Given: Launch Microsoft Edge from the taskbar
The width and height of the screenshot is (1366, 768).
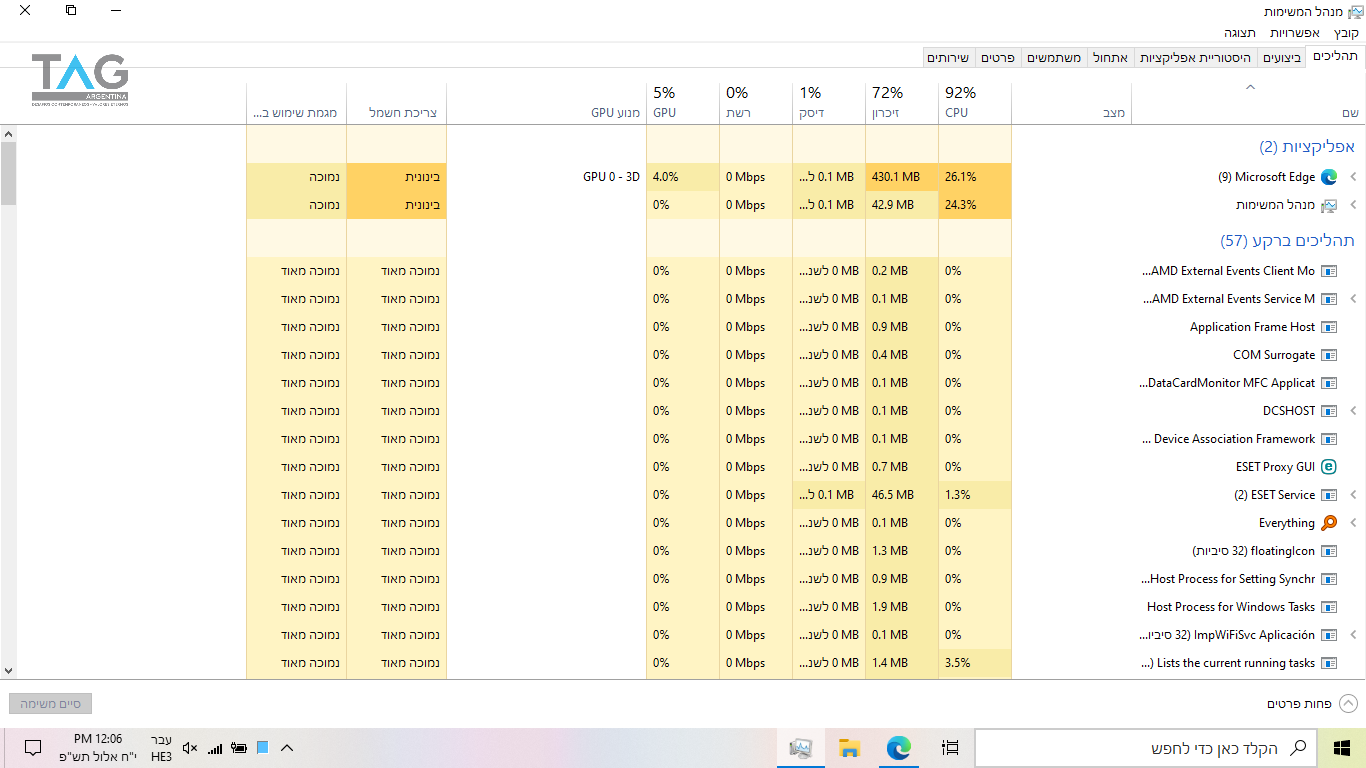Looking at the screenshot, I should (899, 748).
